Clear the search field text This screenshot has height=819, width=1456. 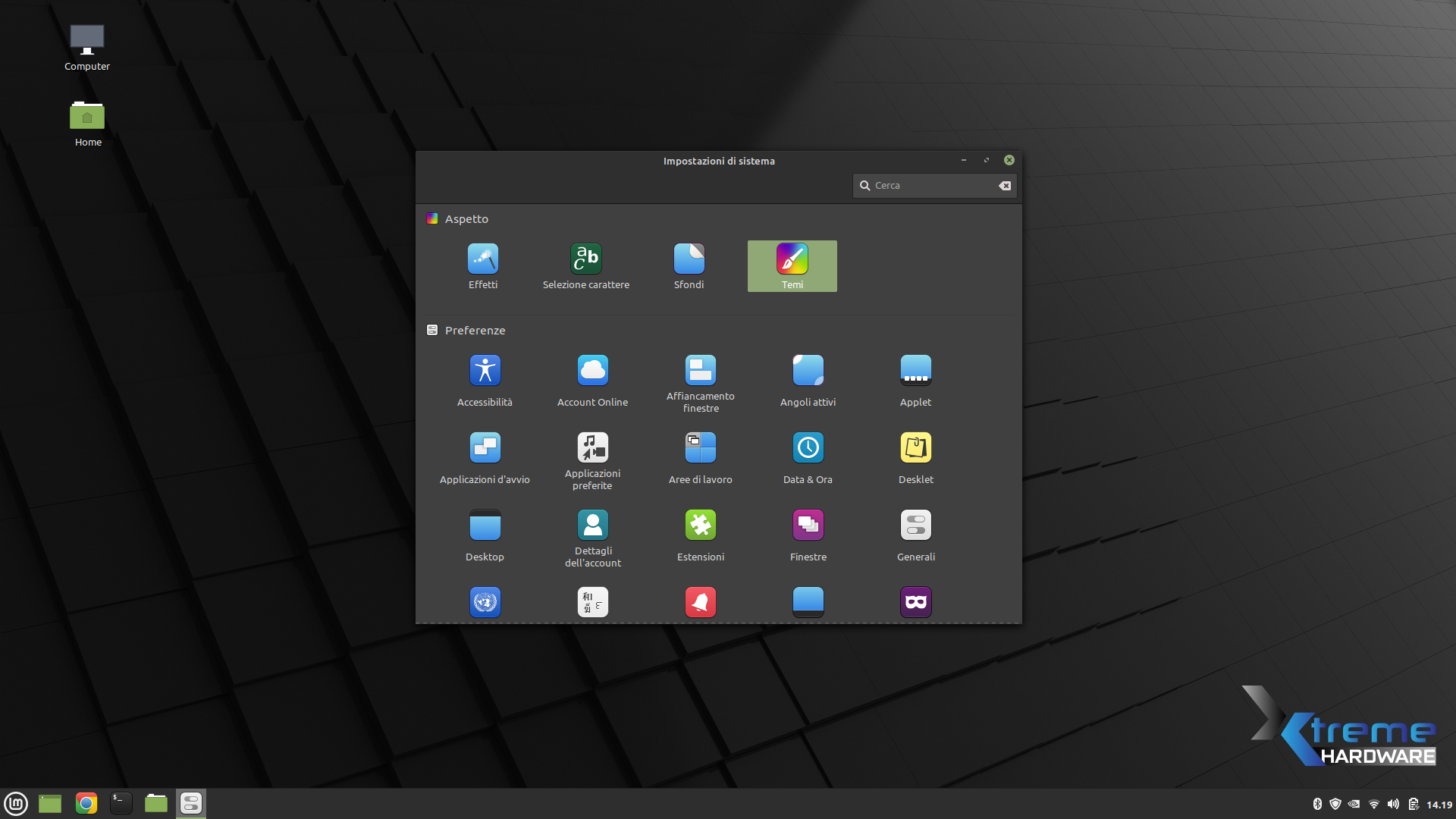pos(1005,186)
